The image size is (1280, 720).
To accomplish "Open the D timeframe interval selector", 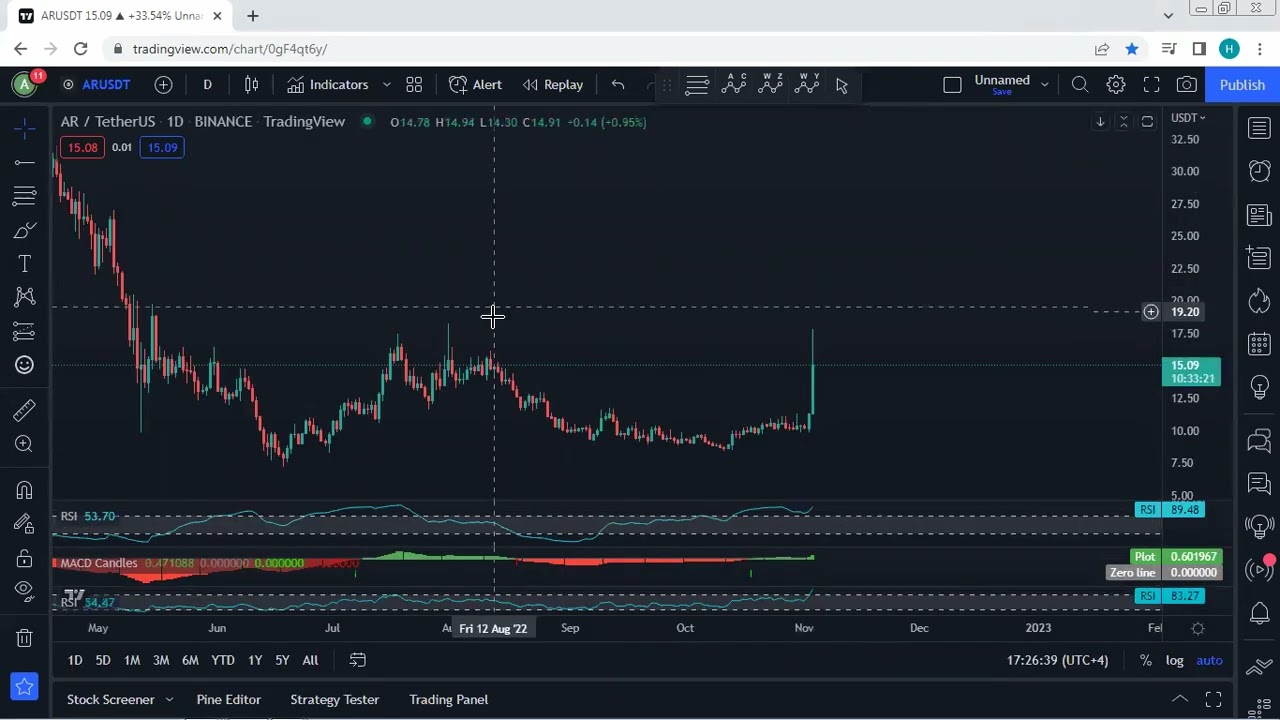I will 207,85.
